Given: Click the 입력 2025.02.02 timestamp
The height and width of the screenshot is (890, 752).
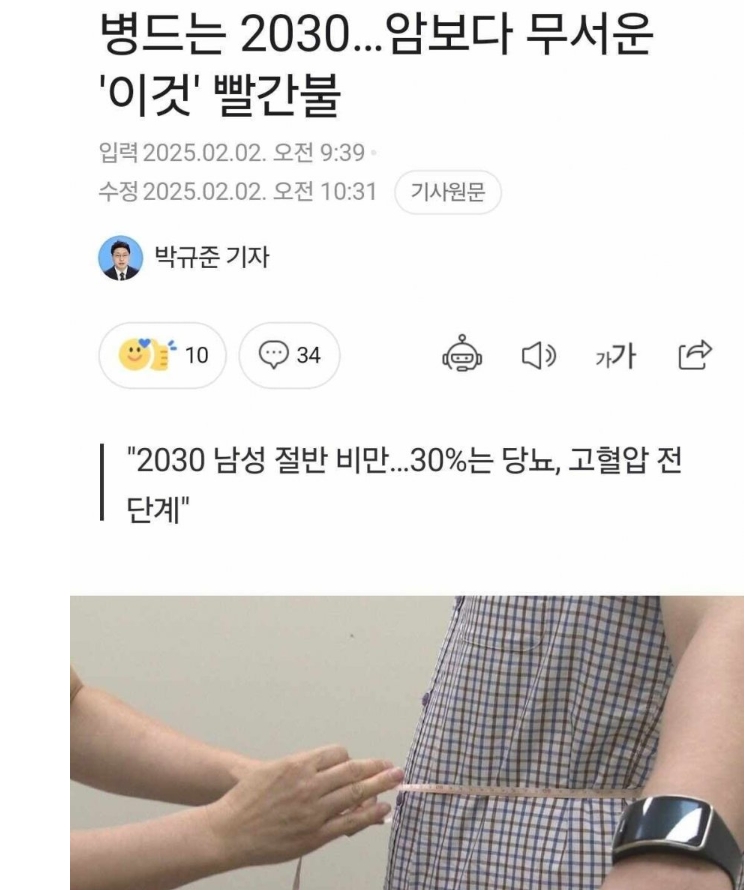Looking at the screenshot, I should (x=232, y=153).
